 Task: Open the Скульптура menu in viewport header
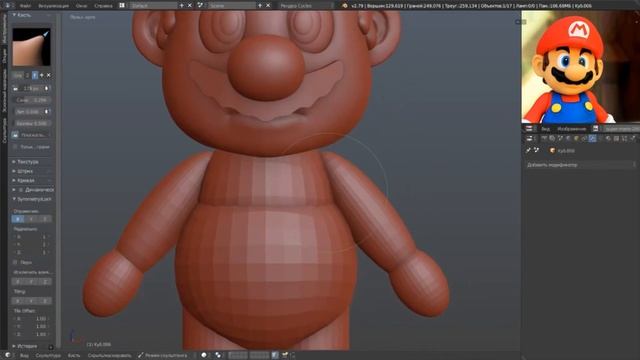pyautogui.click(x=48, y=356)
